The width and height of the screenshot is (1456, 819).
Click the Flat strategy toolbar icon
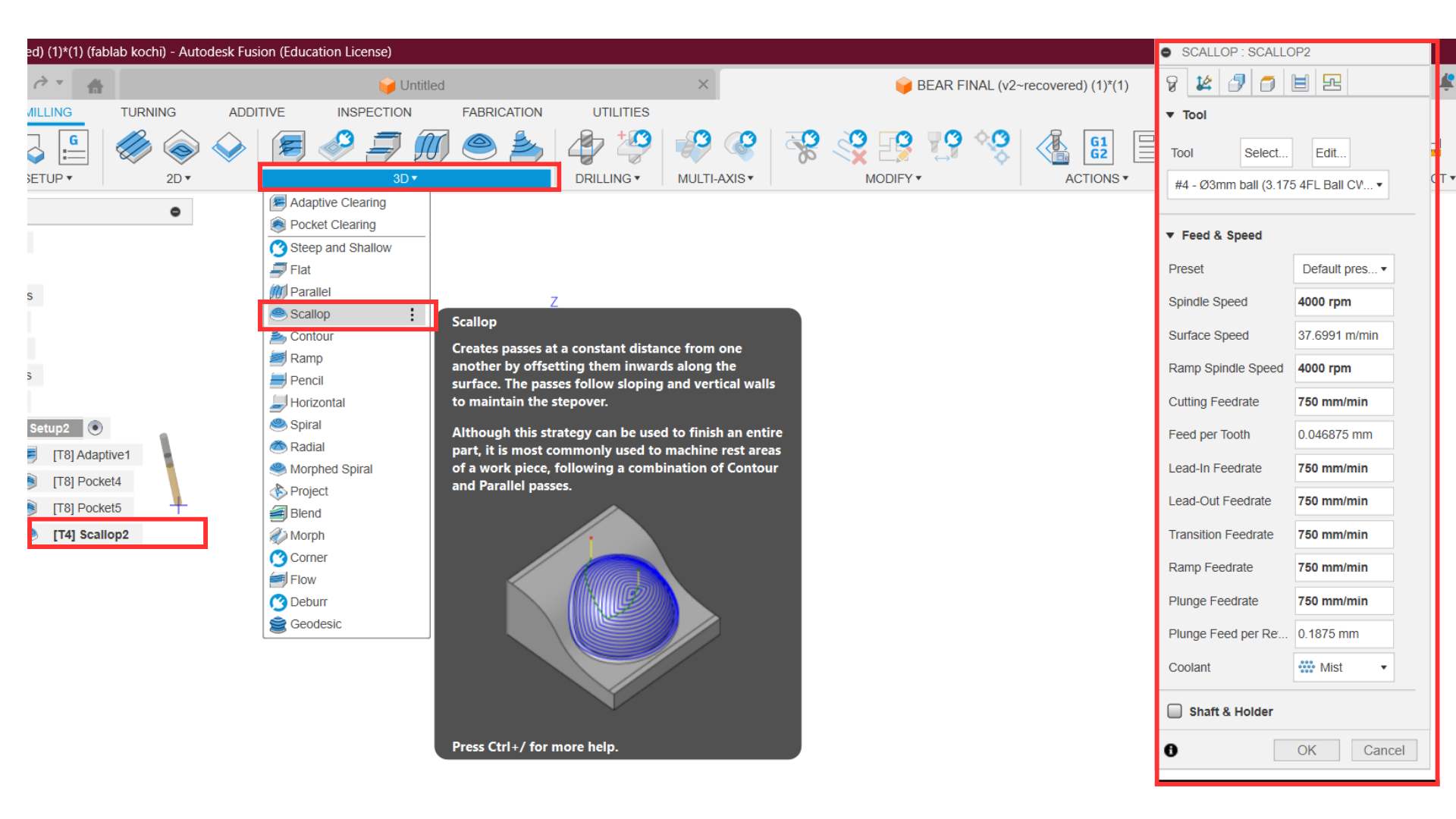pos(384,146)
